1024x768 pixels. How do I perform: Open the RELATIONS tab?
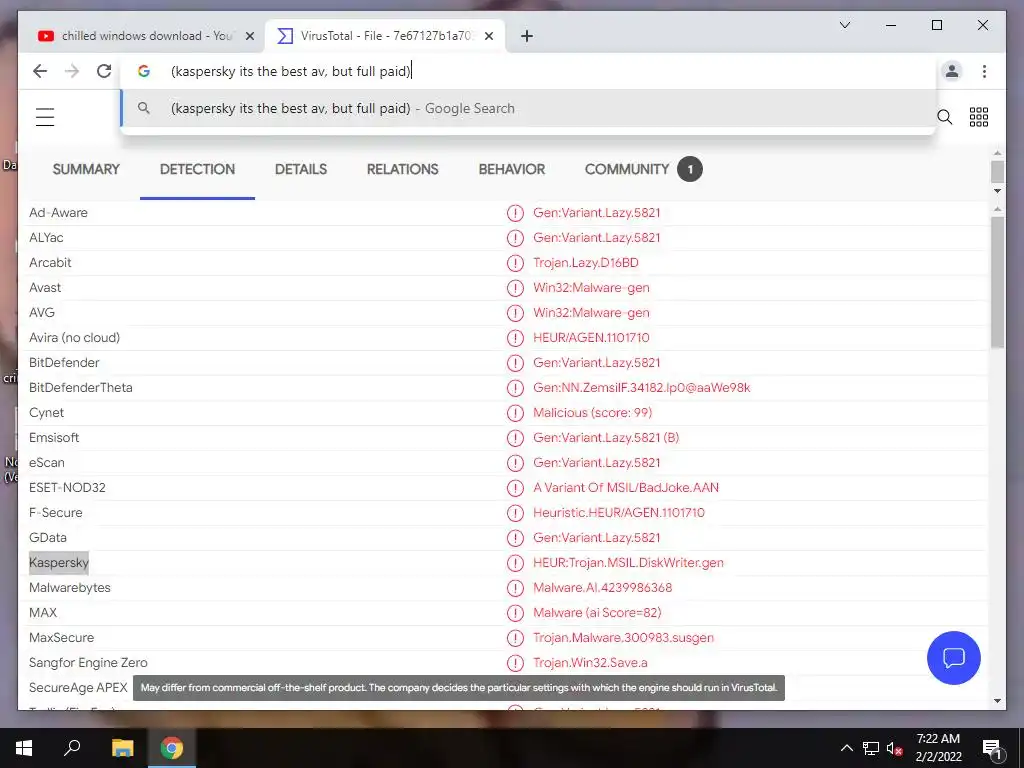tap(402, 169)
